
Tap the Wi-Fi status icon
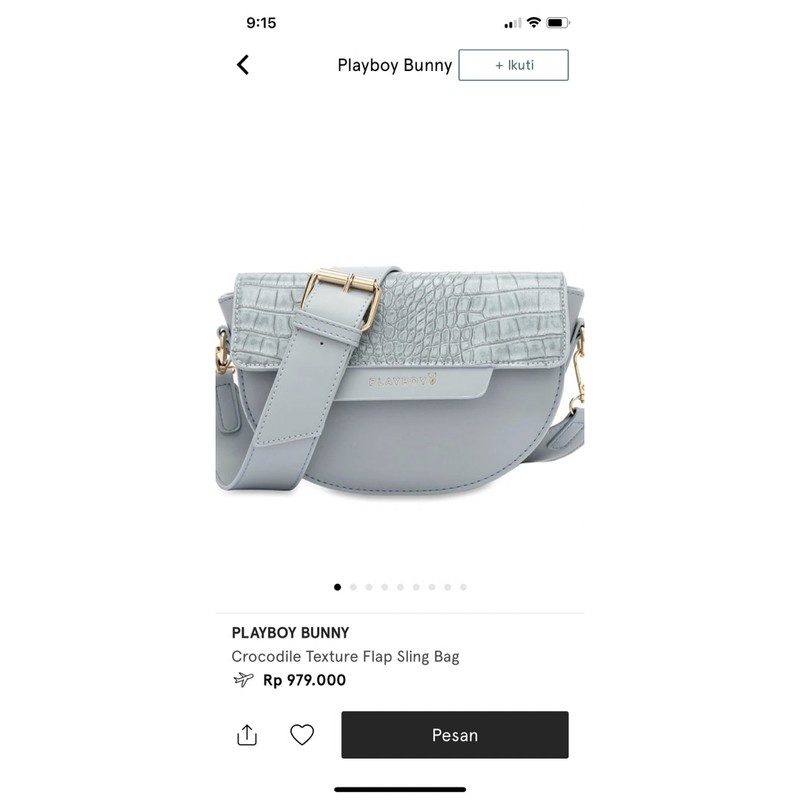[534, 22]
